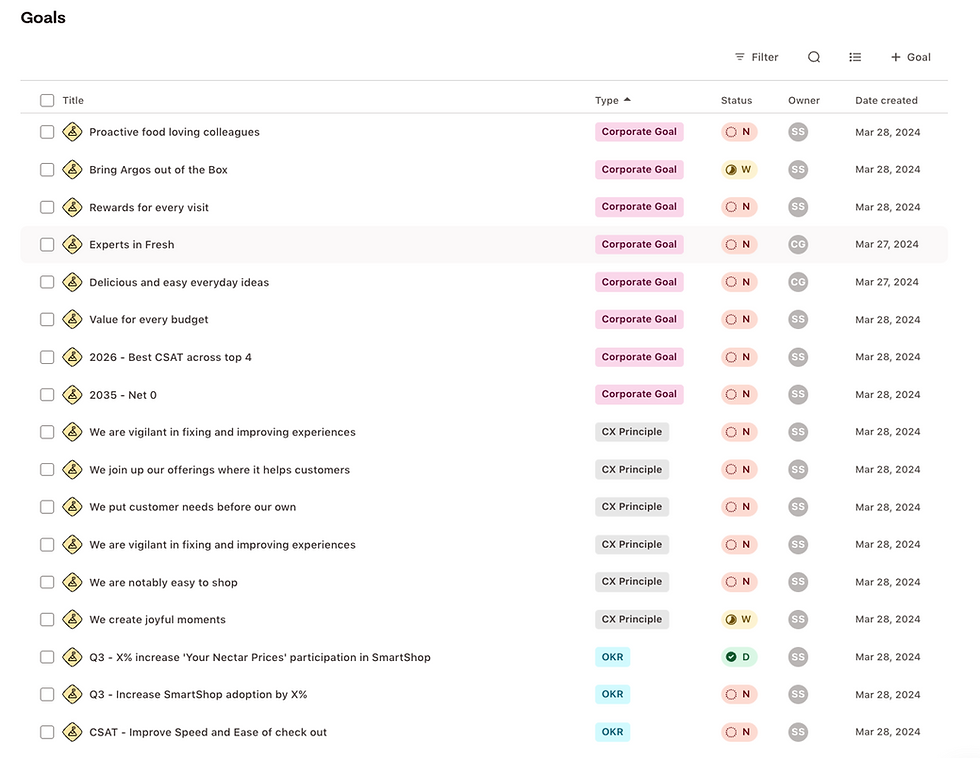980x758 pixels.
Task: Click Corporate Goal tag on 2035 - Net 0 row
Action: 639,394
